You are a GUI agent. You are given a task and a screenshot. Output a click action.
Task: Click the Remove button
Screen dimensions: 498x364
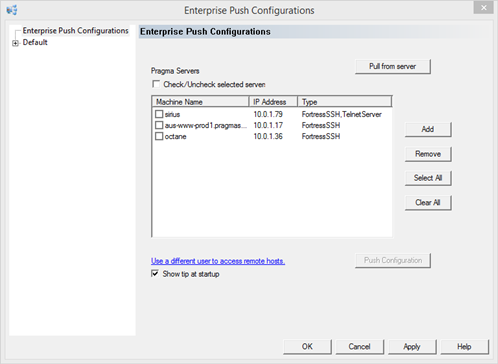(428, 154)
